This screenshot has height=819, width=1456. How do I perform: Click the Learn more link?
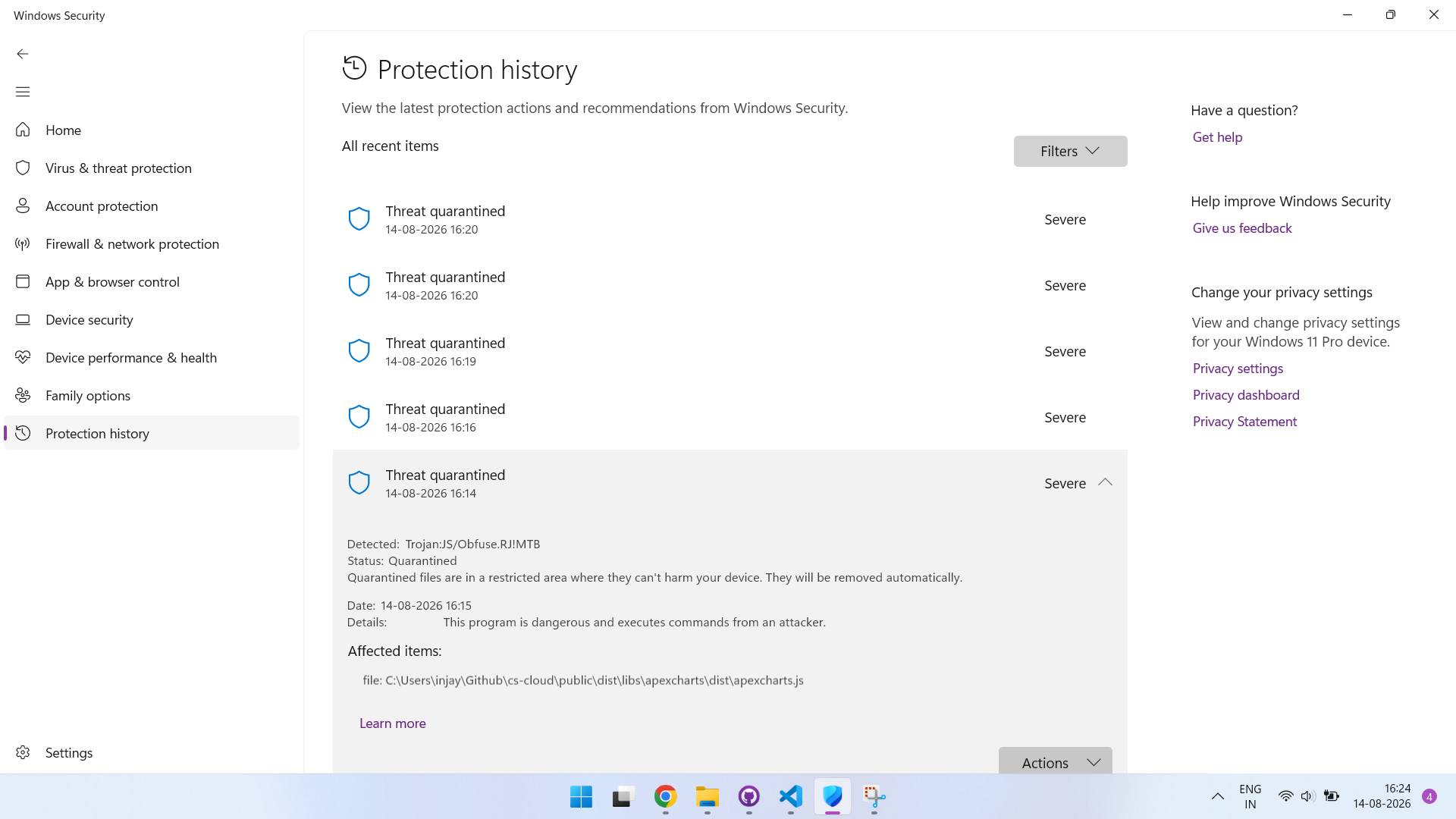coord(392,723)
